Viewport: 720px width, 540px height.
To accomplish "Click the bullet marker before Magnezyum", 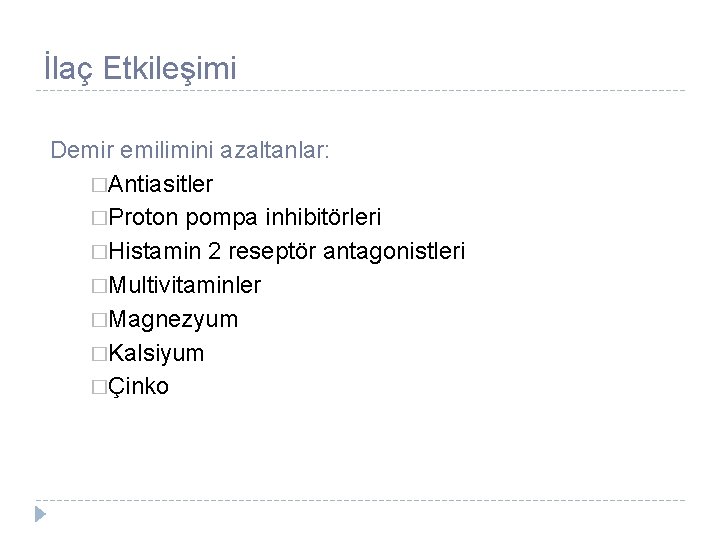I will [x=97, y=320].
